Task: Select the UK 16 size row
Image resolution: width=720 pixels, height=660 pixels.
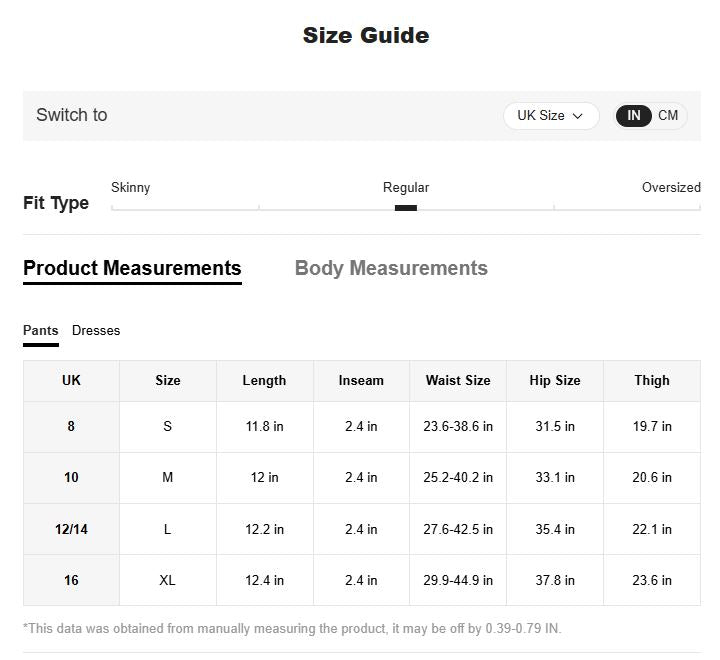Action: click(x=71, y=581)
